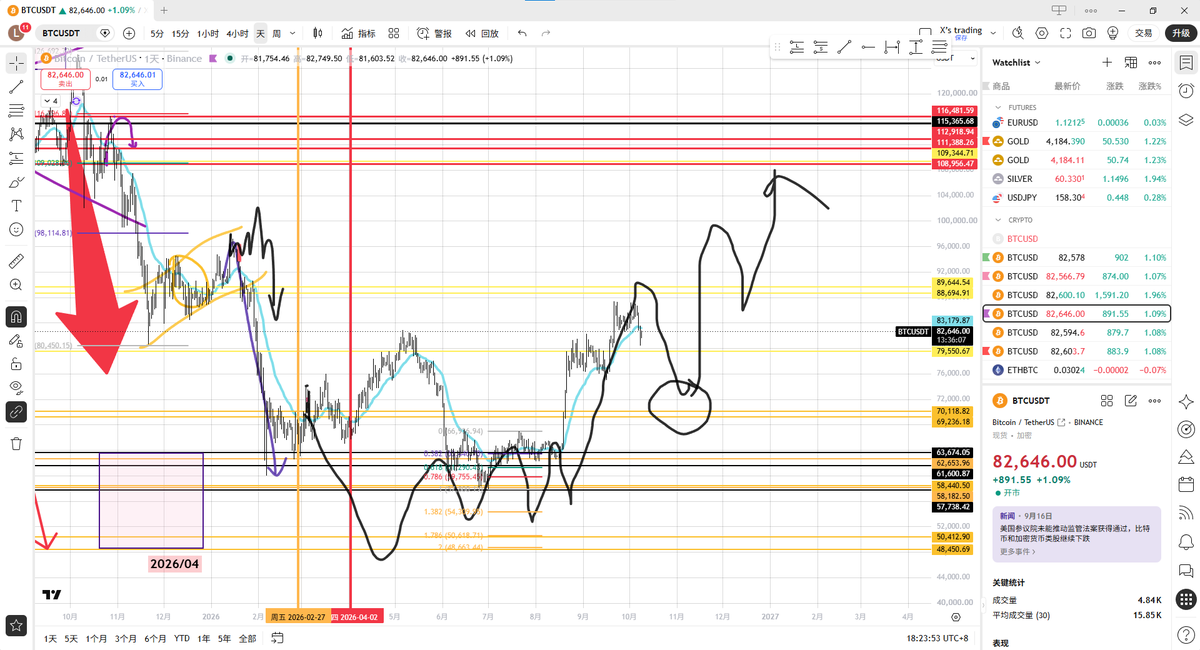Viewport: 1200px width, 650px height.
Task: Toggle lock all drawings
Action: (x=16, y=364)
